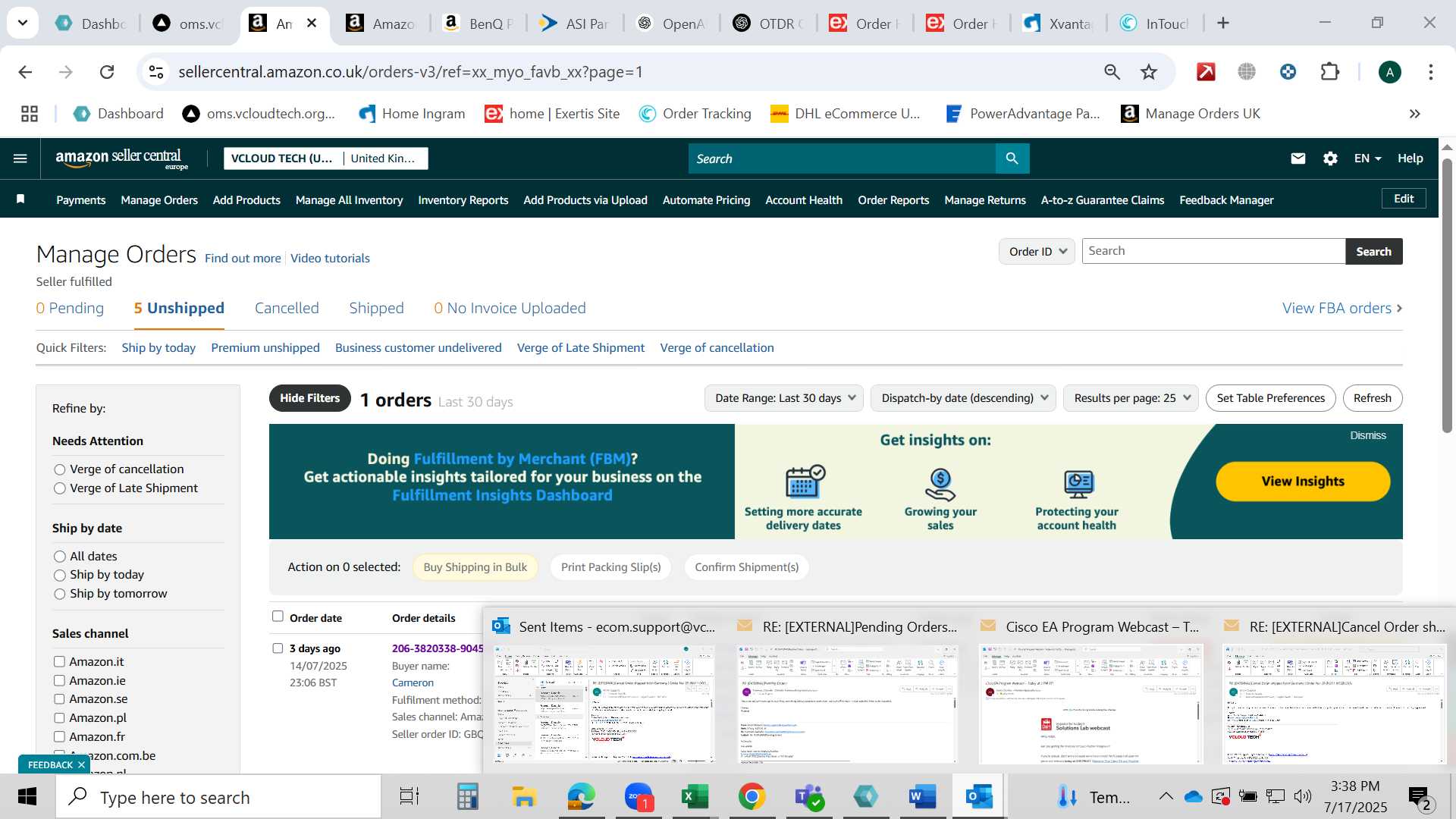
Task: Open Zoom from the taskbar
Action: point(638,797)
